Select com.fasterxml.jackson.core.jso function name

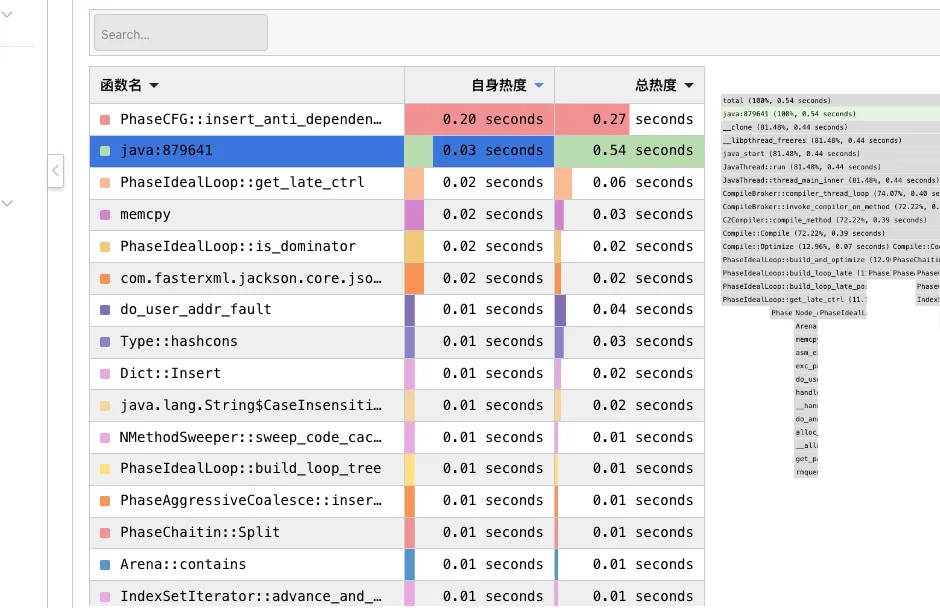251,278
